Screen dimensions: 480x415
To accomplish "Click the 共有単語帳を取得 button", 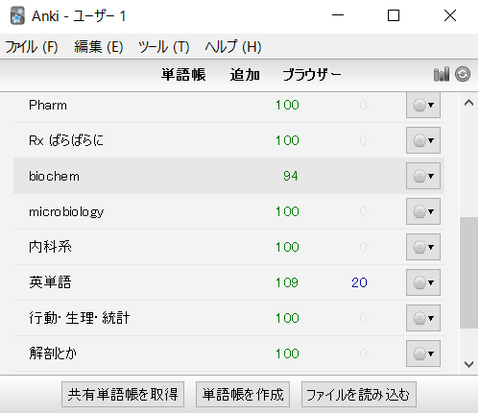I will tap(123, 395).
